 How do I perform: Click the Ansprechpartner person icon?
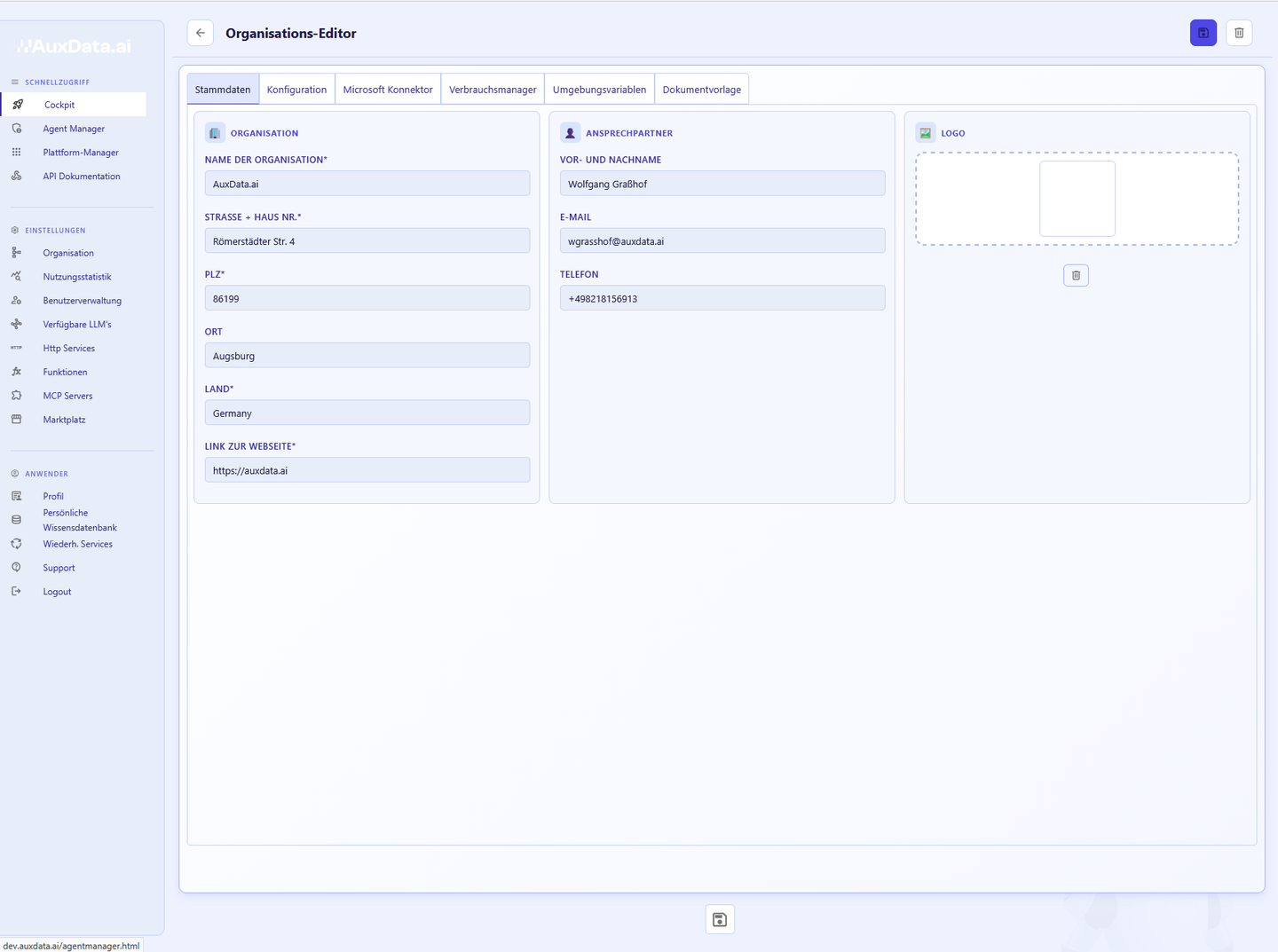[571, 133]
